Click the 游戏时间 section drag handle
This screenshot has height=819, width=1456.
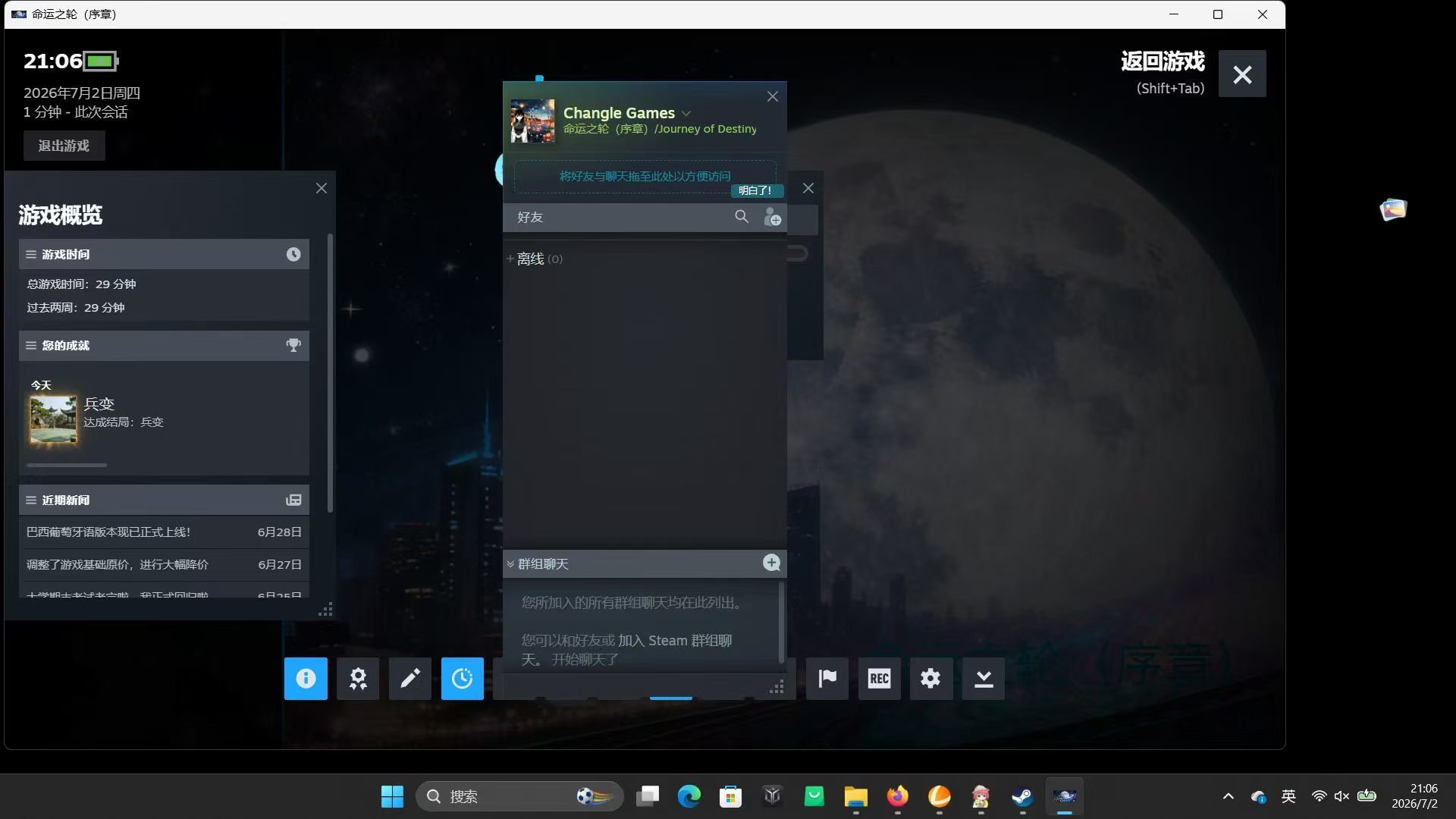point(31,255)
